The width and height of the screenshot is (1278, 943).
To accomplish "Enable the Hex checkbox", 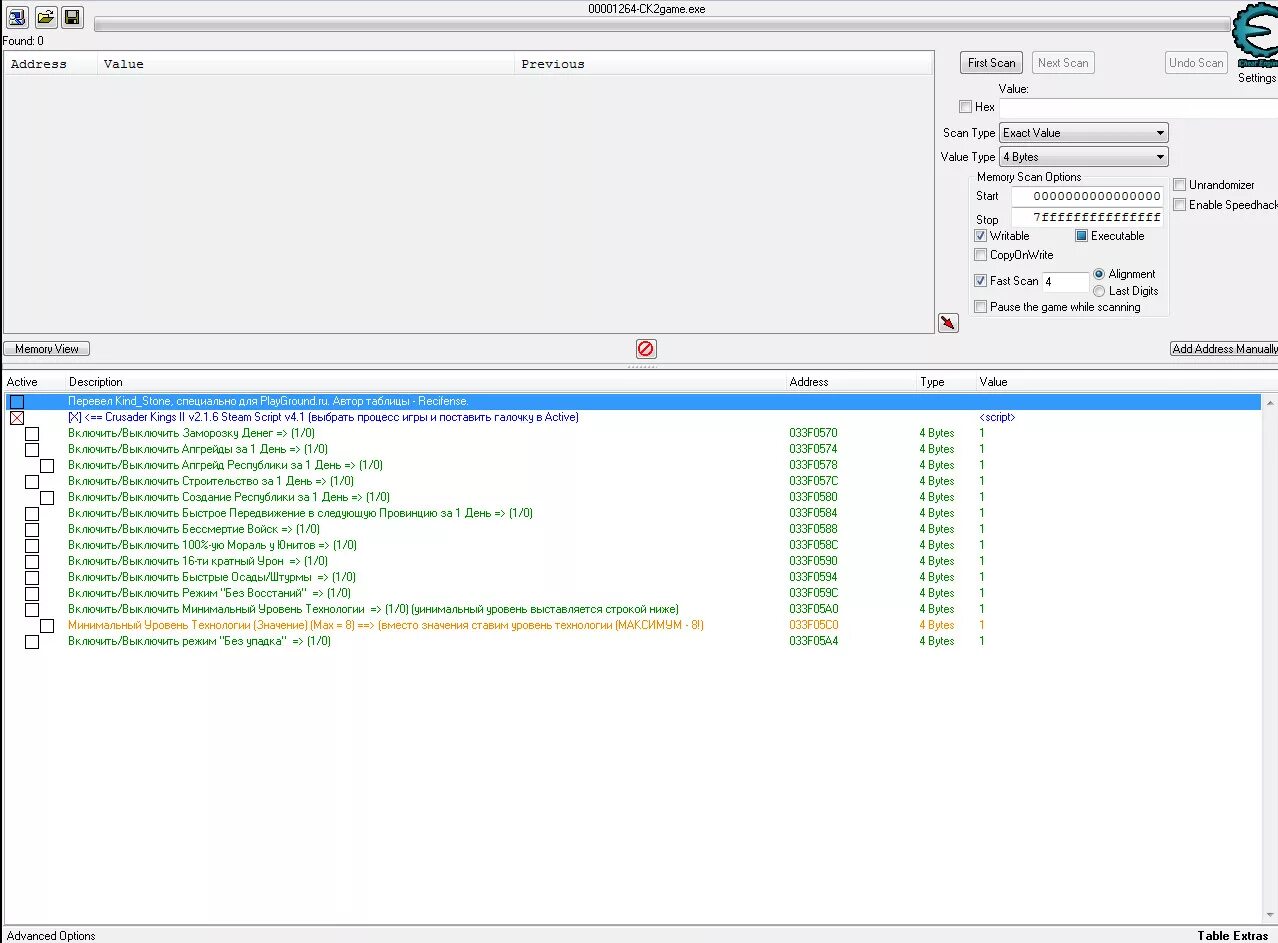I will (x=965, y=107).
